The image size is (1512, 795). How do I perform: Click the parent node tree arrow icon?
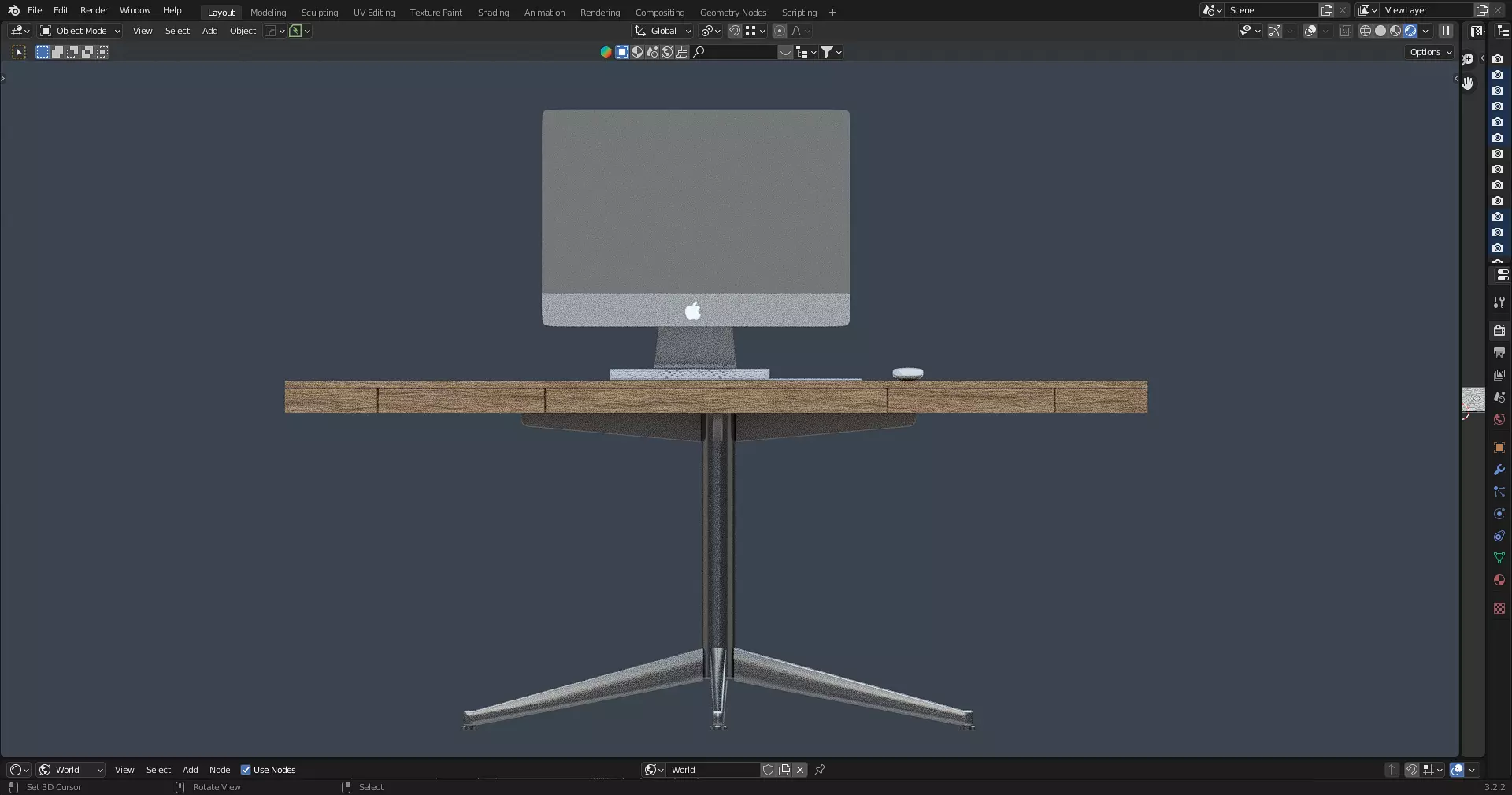point(1392,770)
